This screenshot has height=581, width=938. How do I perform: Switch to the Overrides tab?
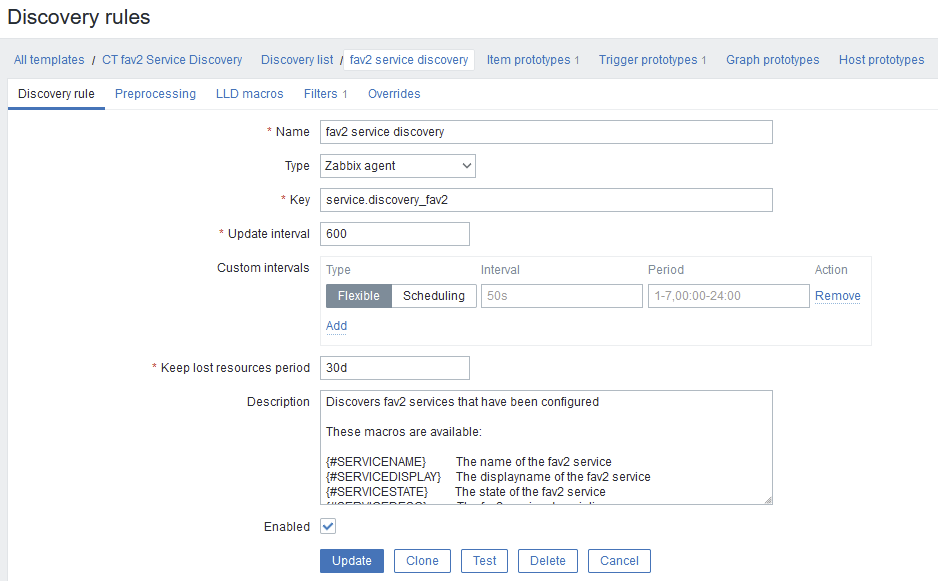tap(394, 94)
